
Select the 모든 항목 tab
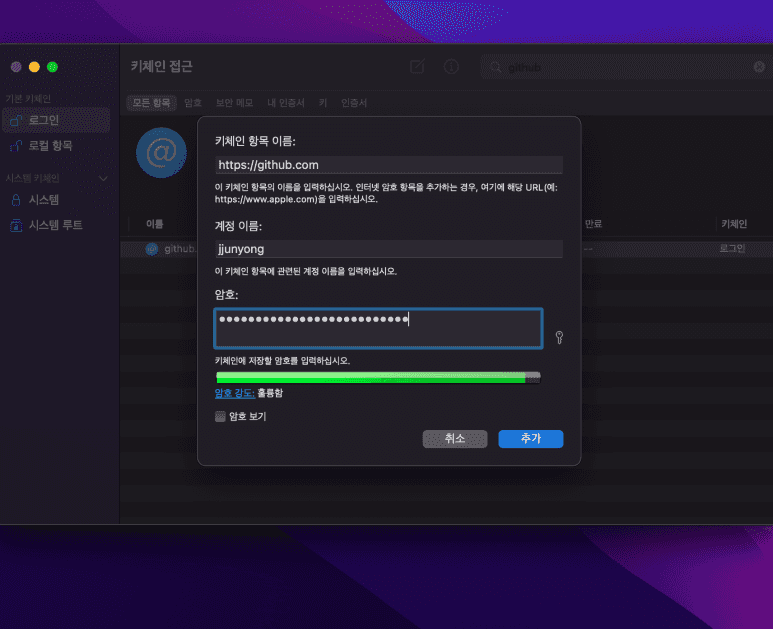pos(152,103)
